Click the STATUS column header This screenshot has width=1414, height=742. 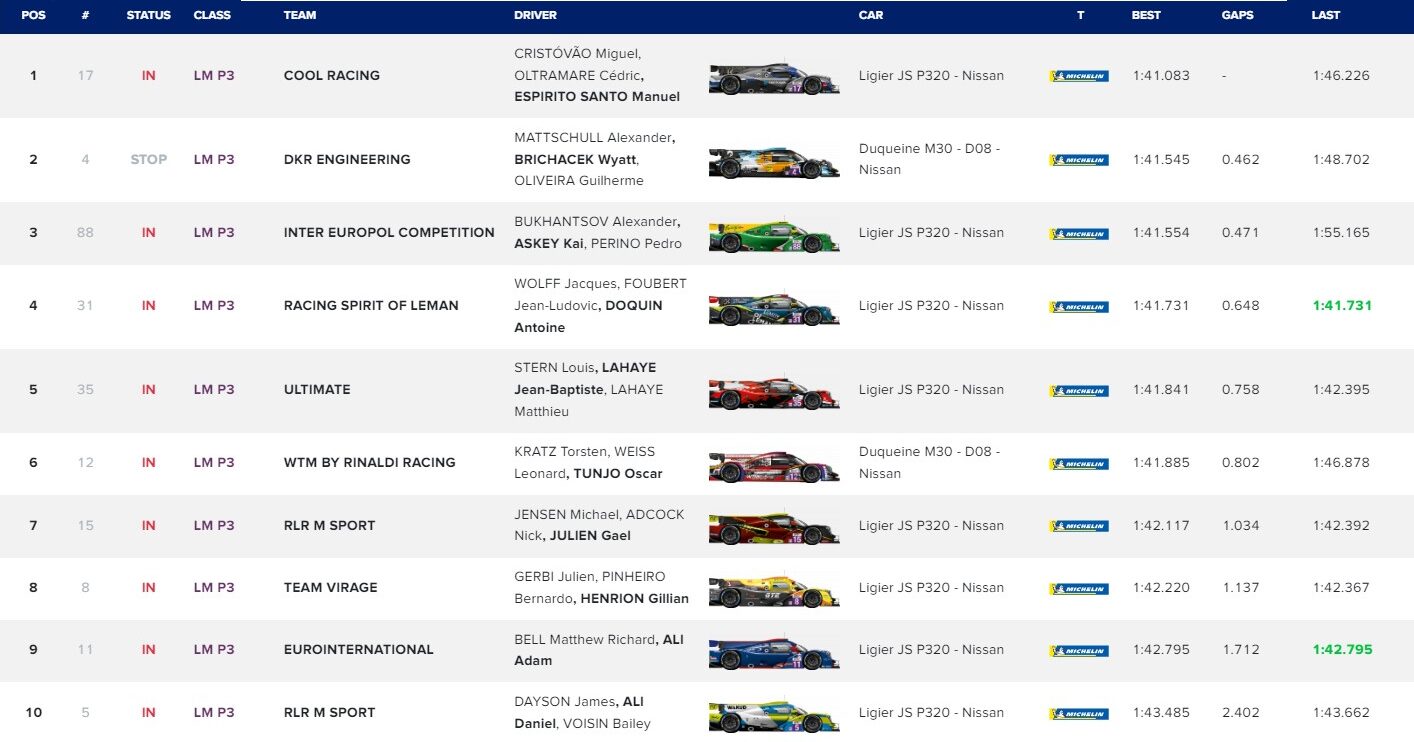coord(148,15)
